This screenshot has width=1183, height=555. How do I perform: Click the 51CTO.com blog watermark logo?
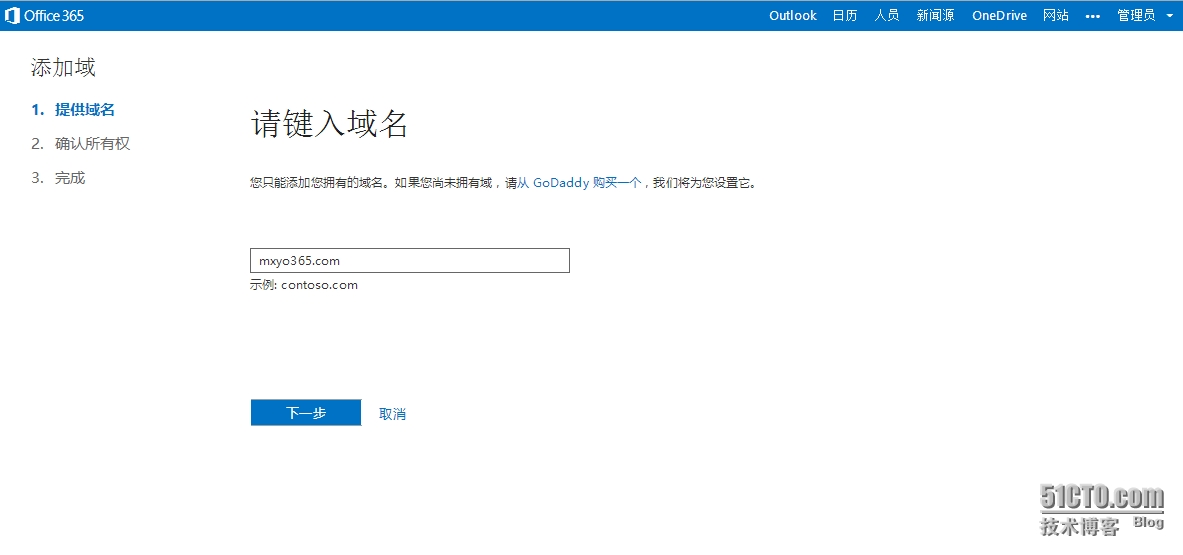pyautogui.click(x=1101, y=508)
